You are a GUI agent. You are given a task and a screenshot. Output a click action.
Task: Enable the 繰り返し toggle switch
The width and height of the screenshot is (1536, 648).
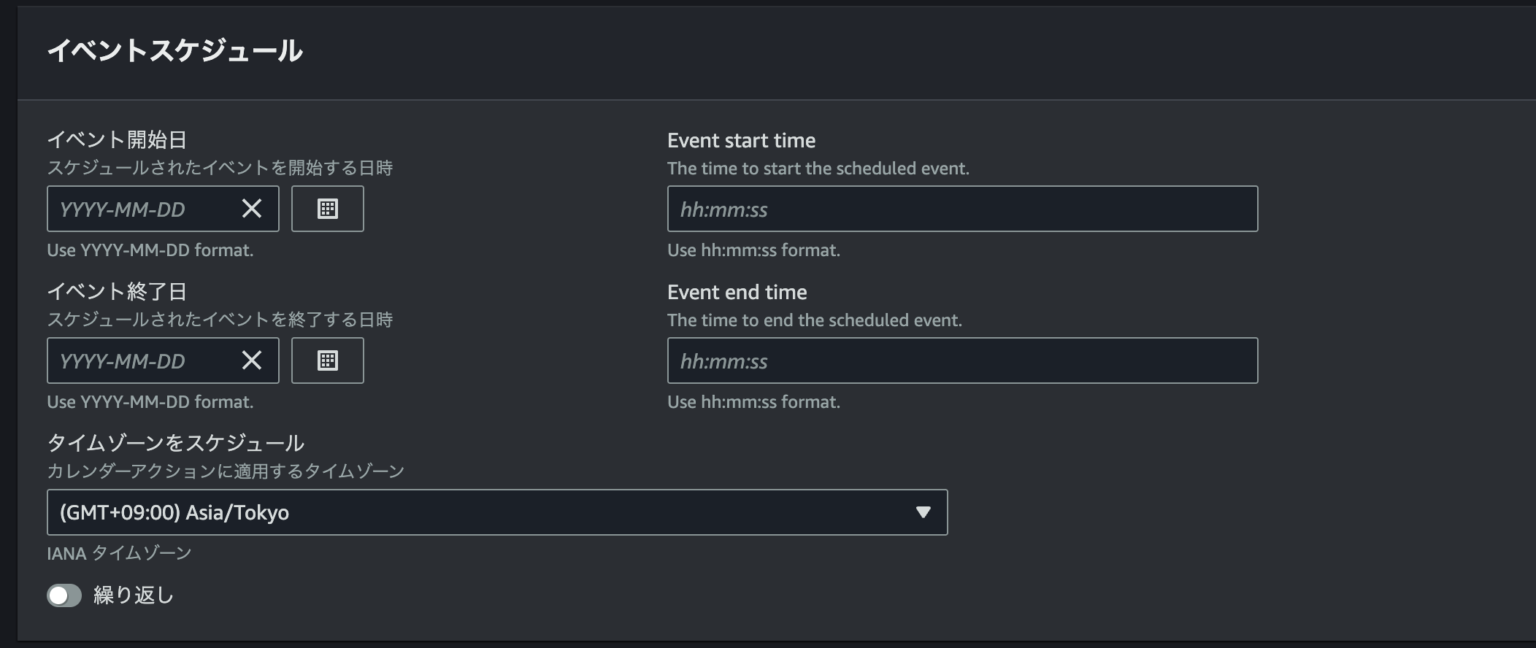click(66, 595)
